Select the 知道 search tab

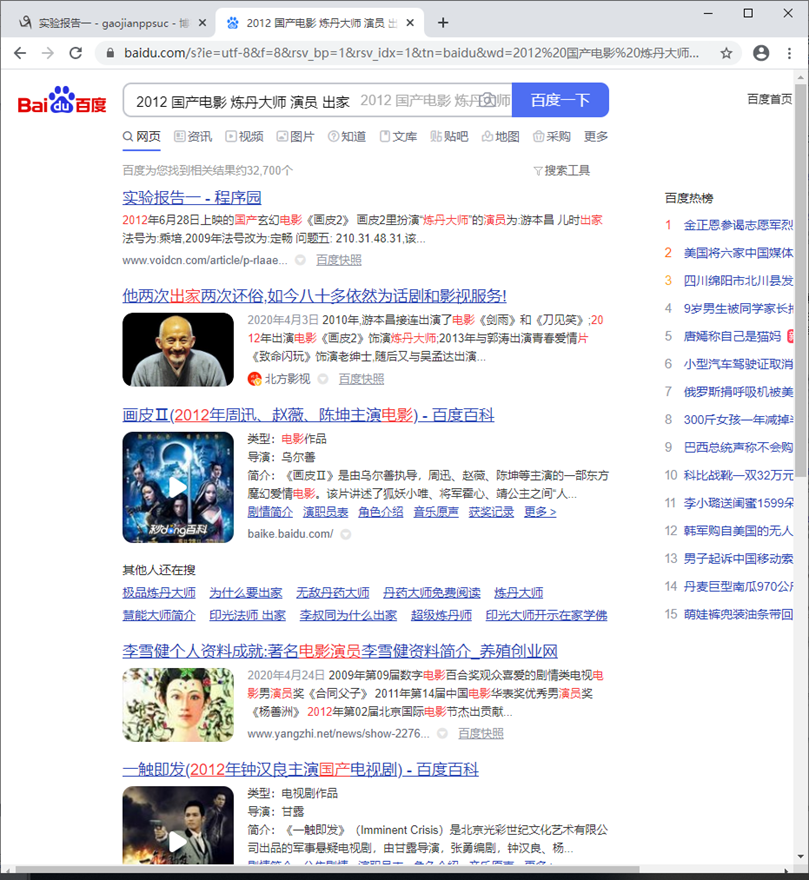347,136
